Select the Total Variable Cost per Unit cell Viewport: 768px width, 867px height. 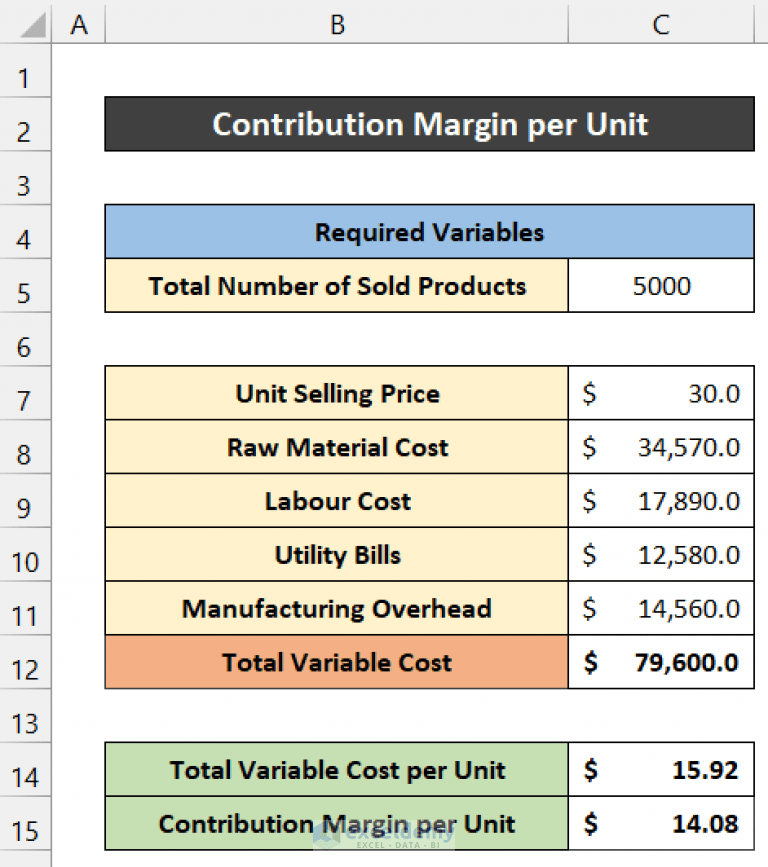[x=337, y=770]
